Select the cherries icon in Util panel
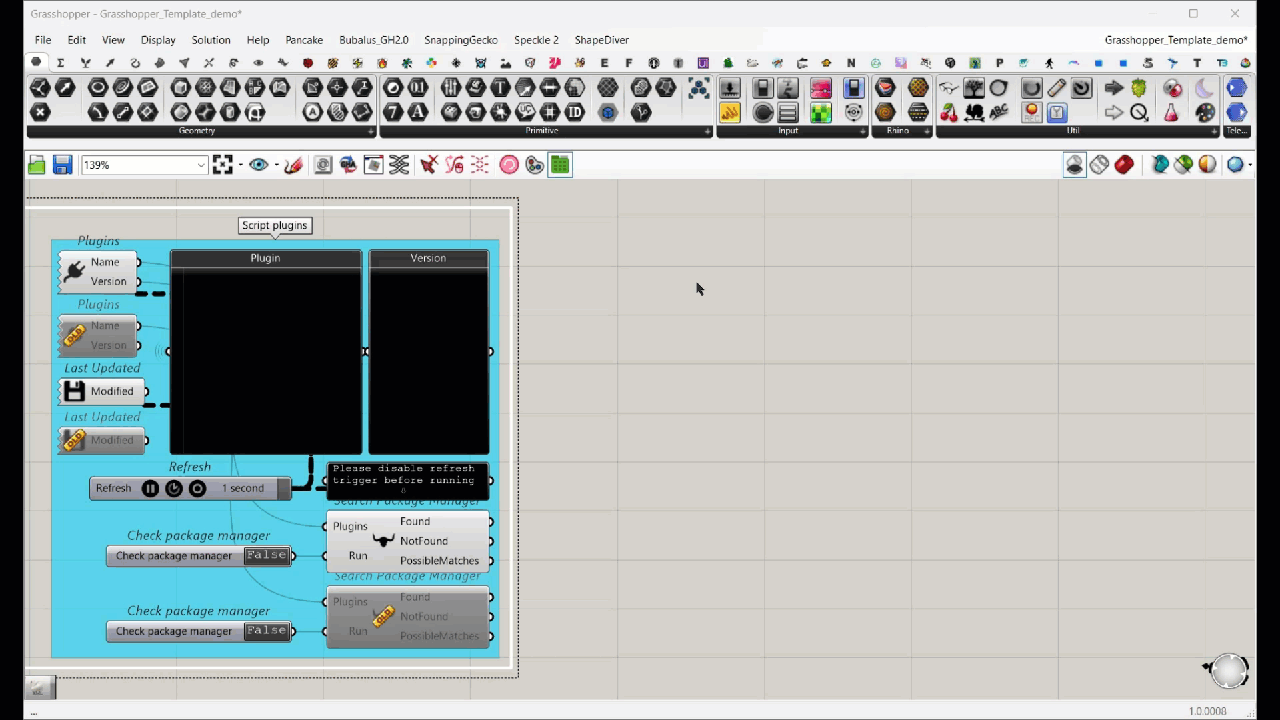The width and height of the screenshot is (1280, 720). point(949,112)
